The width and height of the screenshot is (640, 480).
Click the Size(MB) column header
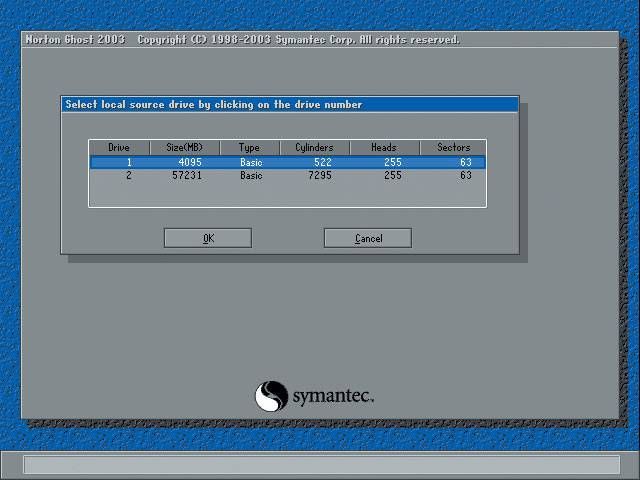coord(185,147)
